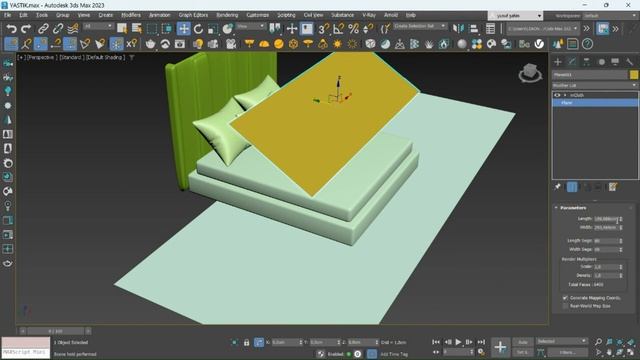Open the project path dropdown
This screenshot has width=640, height=360.
click(x=543, y=29)
